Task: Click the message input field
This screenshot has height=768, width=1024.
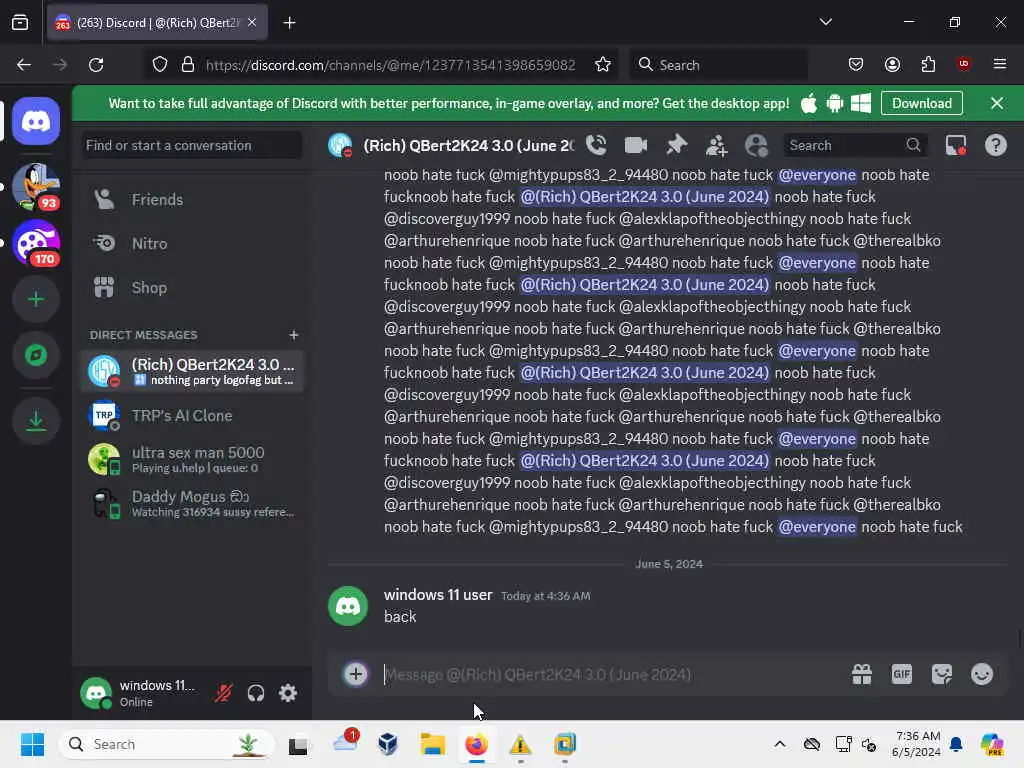Action: (x=607, y=674)
